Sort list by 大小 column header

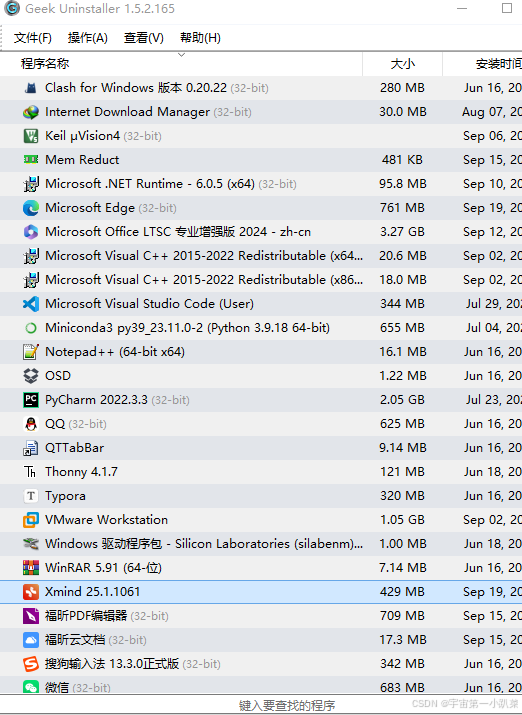pyautogui.click(x=403, y=64)
